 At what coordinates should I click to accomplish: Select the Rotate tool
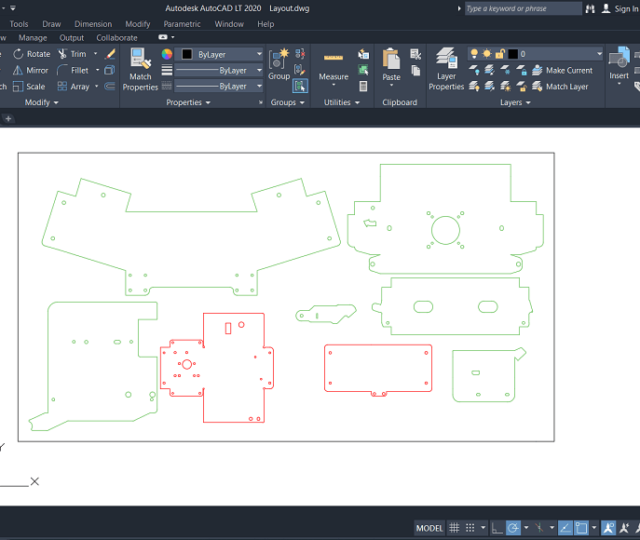pyautogui.click(x=32, y=54)
